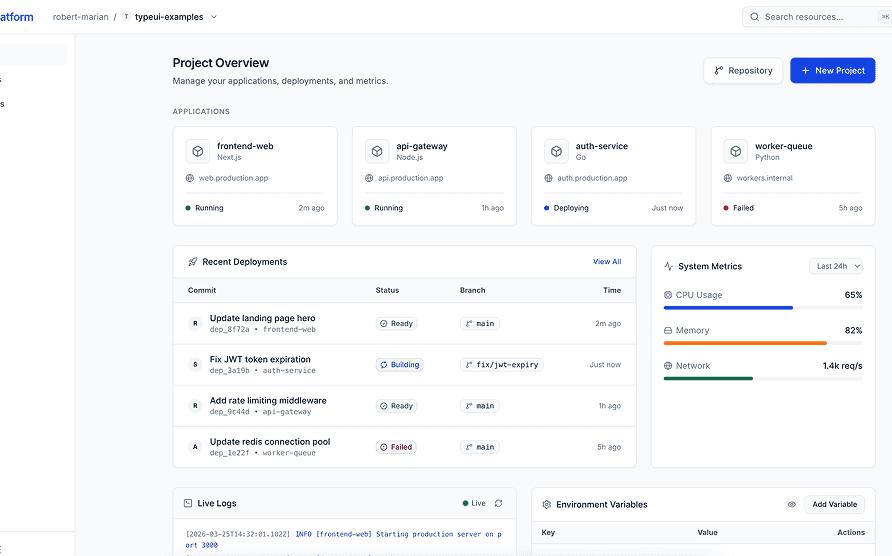The width and height of the screenshot is (892, 556).
Task: Click the CPU Usage progress bar
Action: pyautogui.click(x=763, y=308)
